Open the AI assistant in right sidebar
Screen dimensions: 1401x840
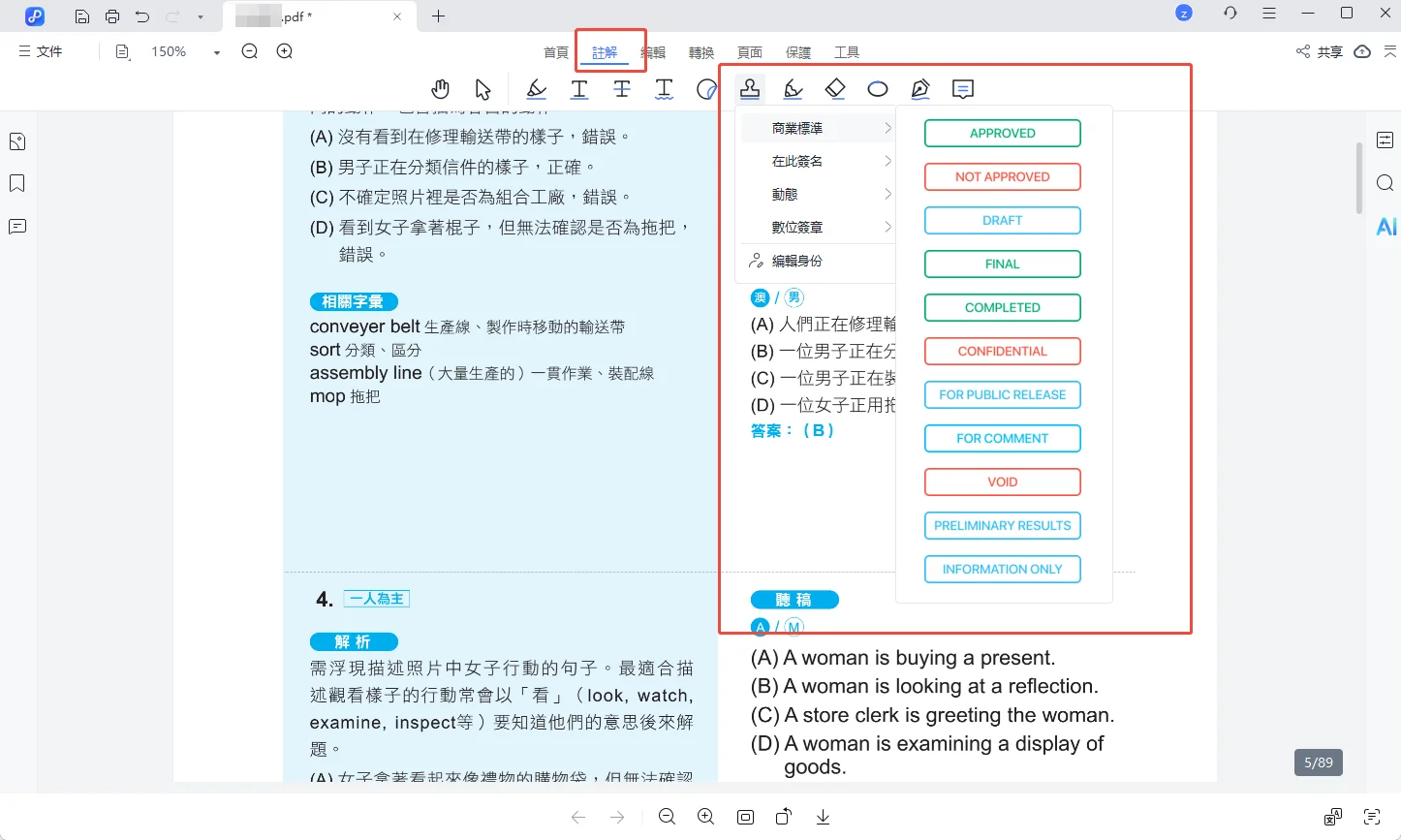coord(1385,226)
